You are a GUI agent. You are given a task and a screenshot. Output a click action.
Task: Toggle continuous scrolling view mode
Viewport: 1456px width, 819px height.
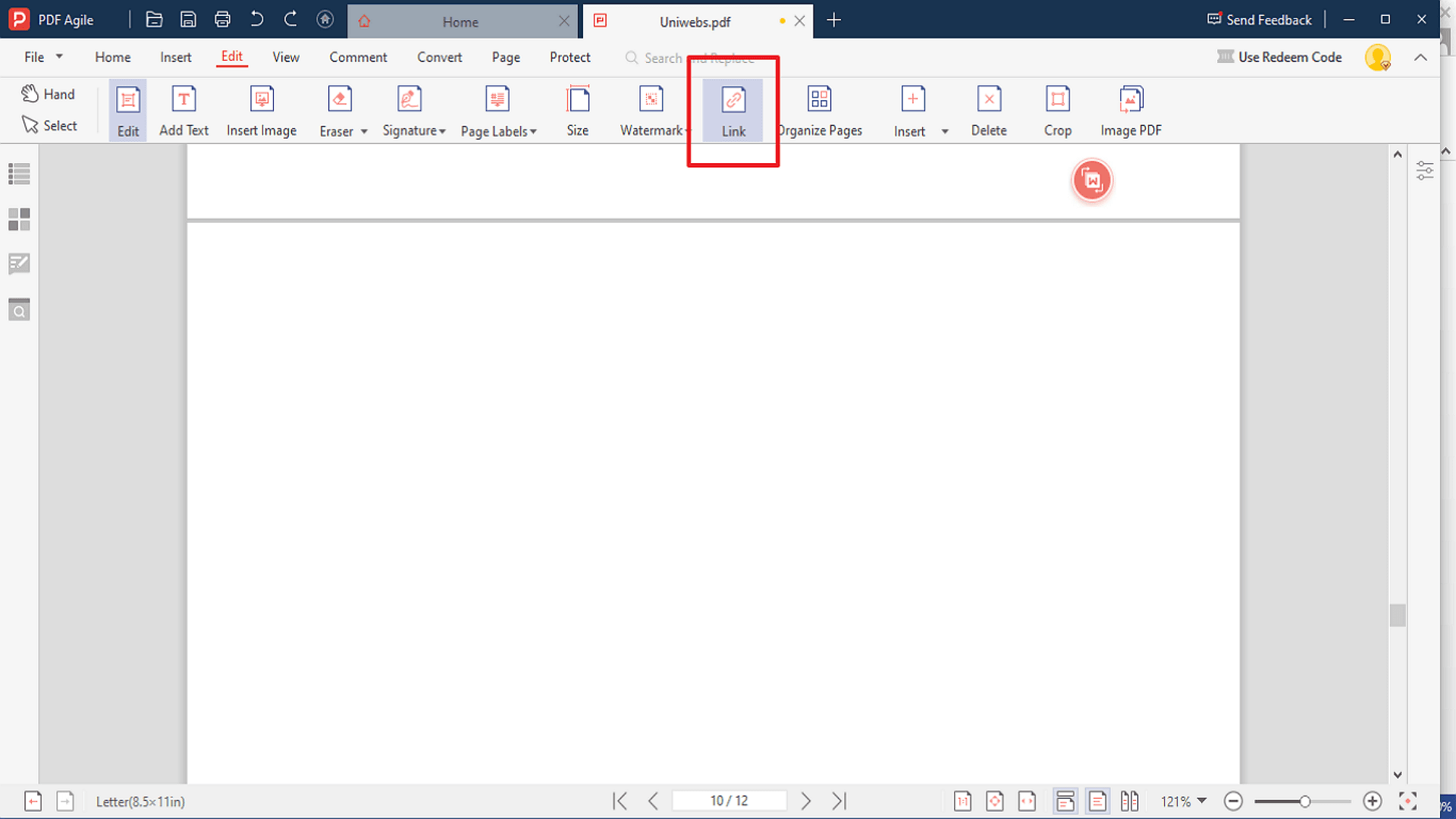(1065, 801)
